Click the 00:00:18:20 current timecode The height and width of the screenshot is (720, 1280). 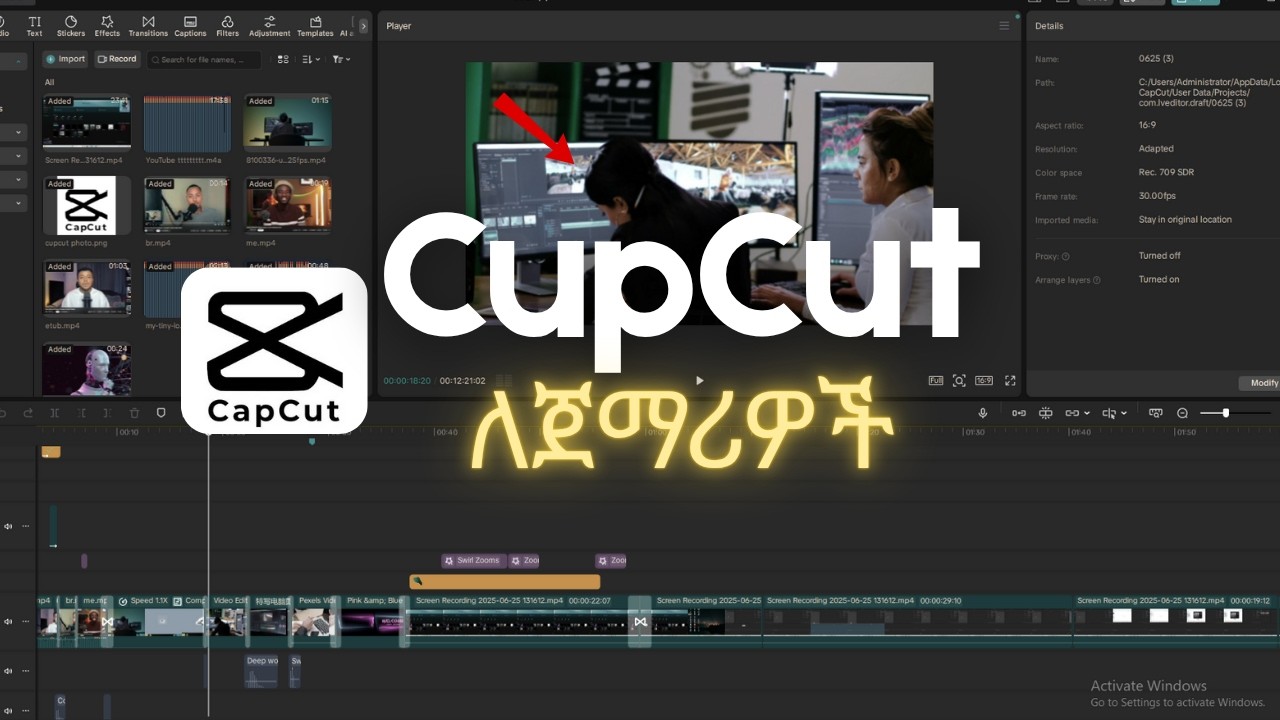[407, 381]
